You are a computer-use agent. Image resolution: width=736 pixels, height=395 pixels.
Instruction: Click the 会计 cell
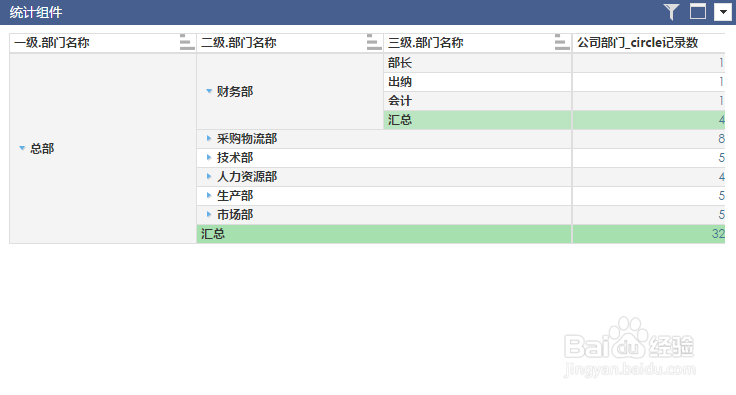click(478, 101)
